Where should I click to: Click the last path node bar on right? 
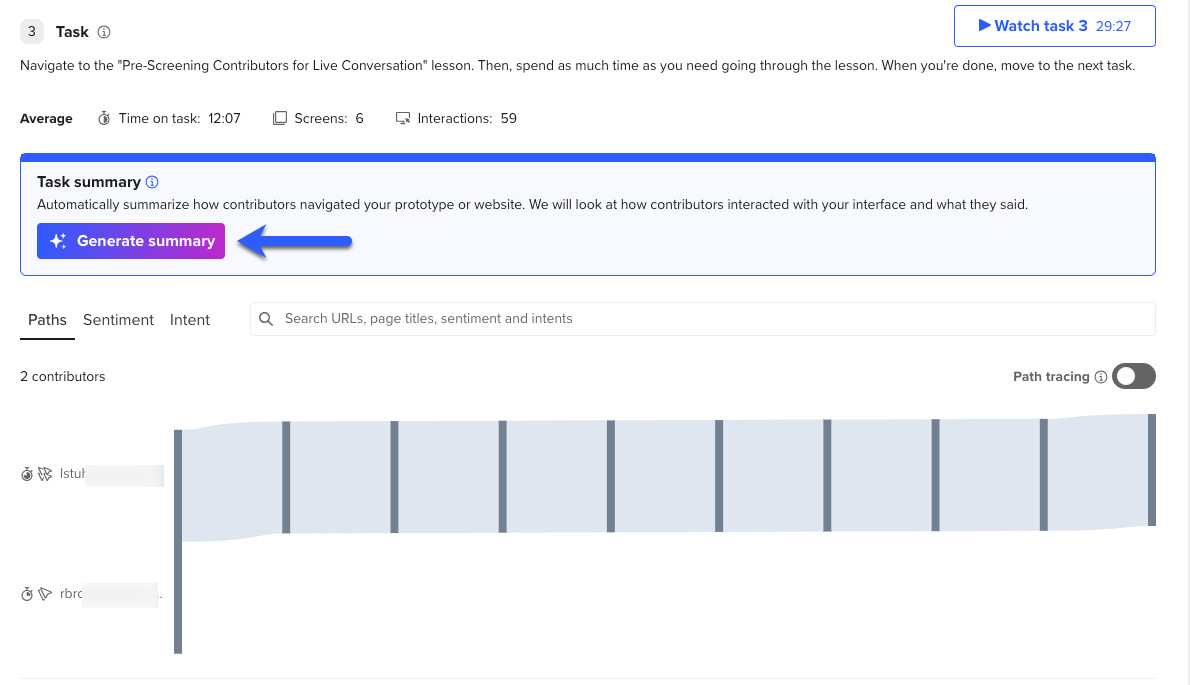click(1152, 470)
